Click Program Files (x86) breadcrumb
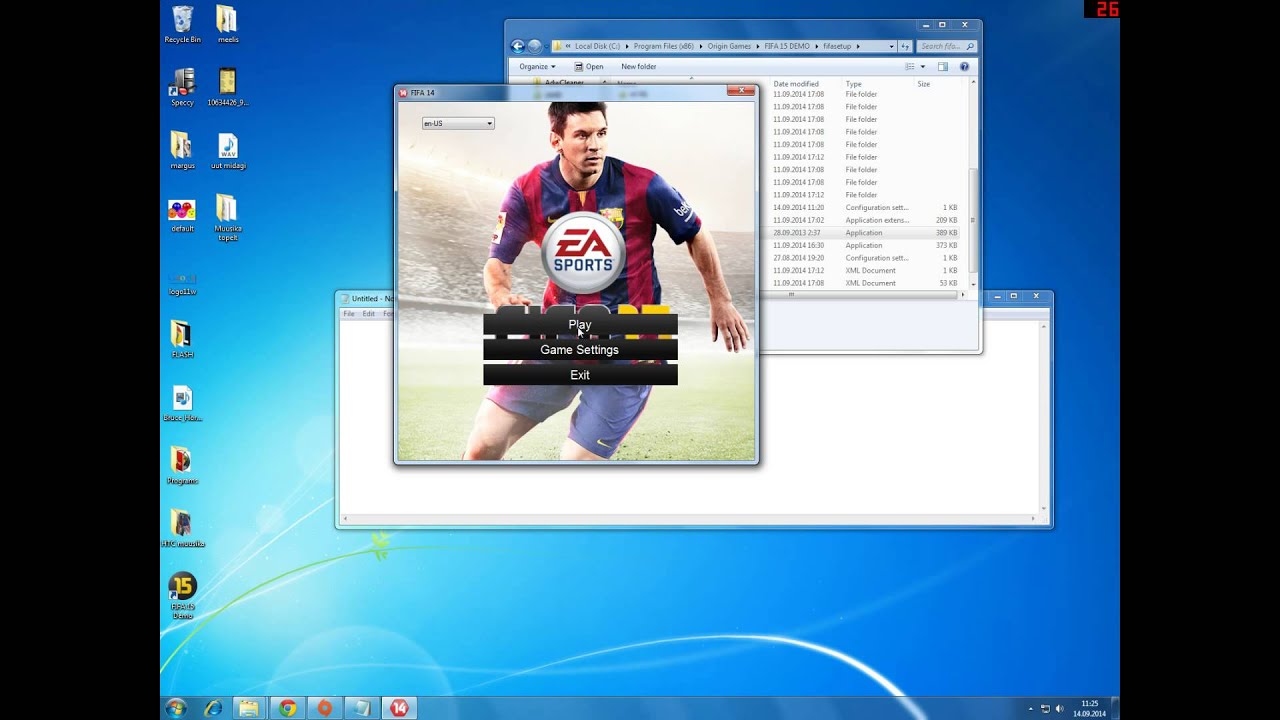The height and width of the screenshot is (720, 1280). (663, 46)
